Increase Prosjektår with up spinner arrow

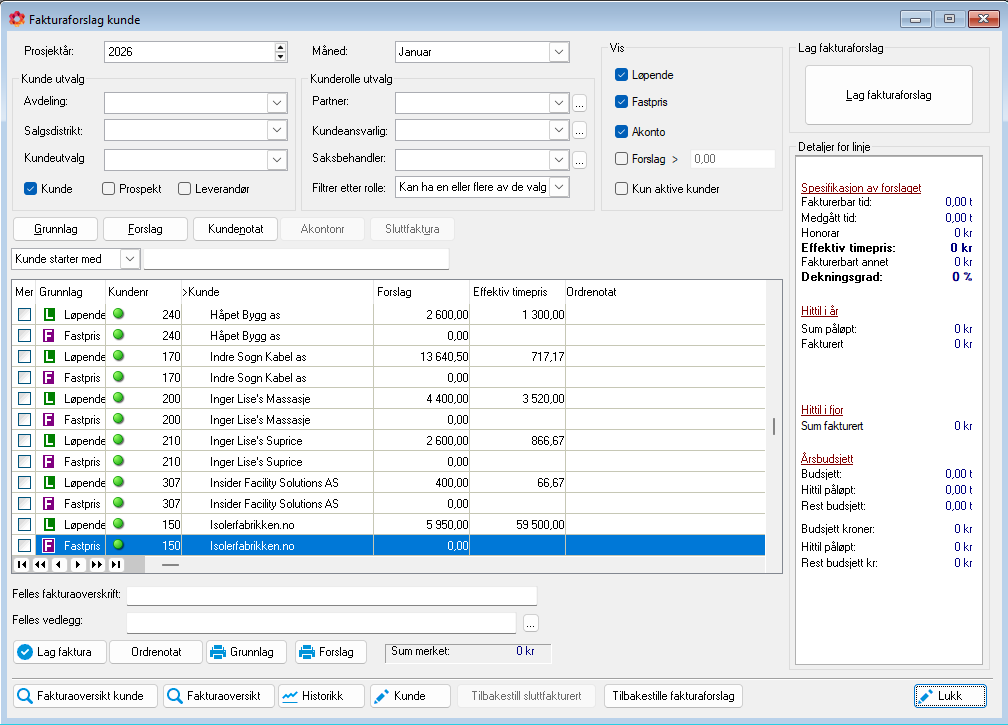click(x=280, y=47)
